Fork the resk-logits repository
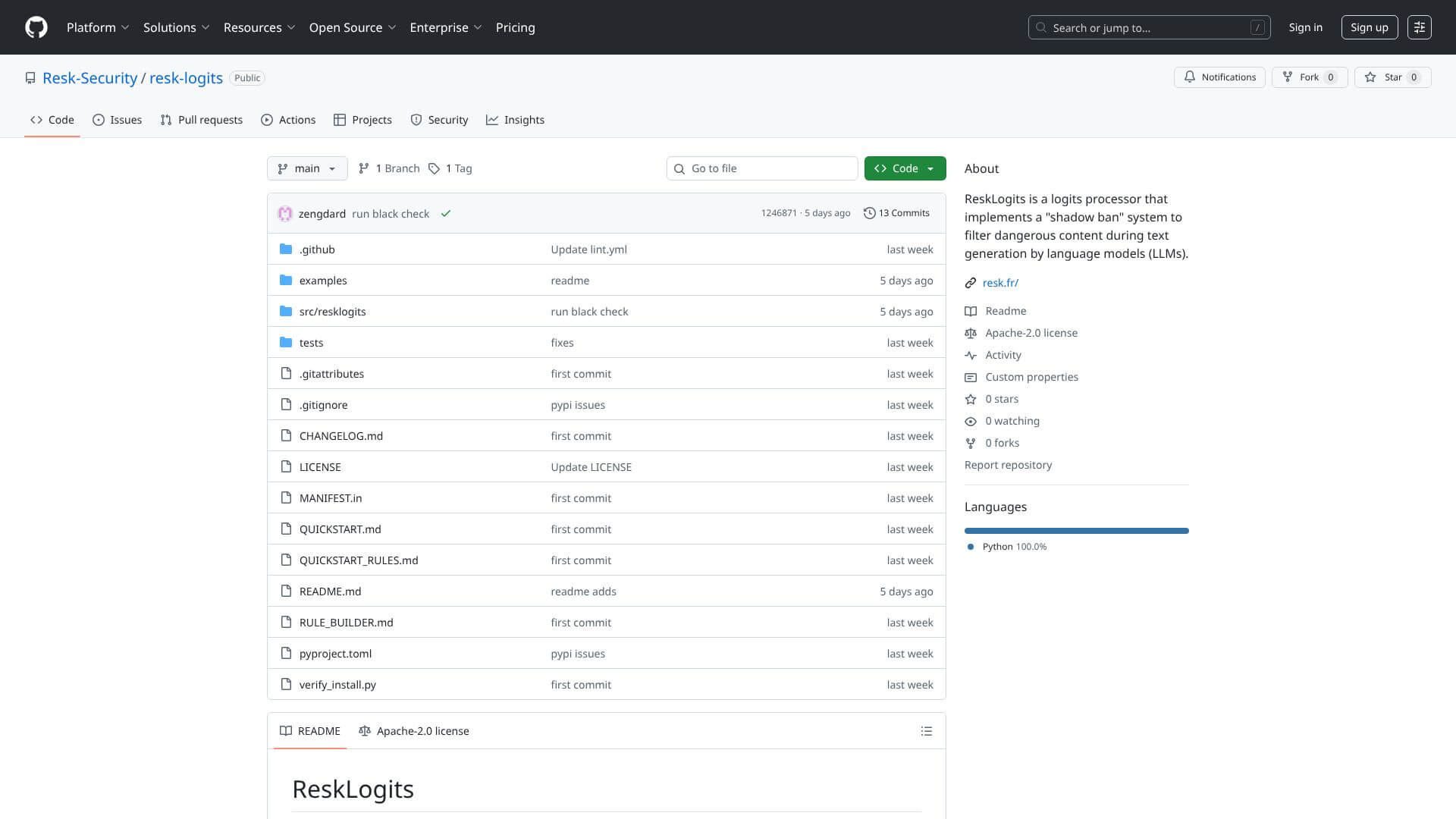The image size is (1456, 819). click(x=1308, y=77)
